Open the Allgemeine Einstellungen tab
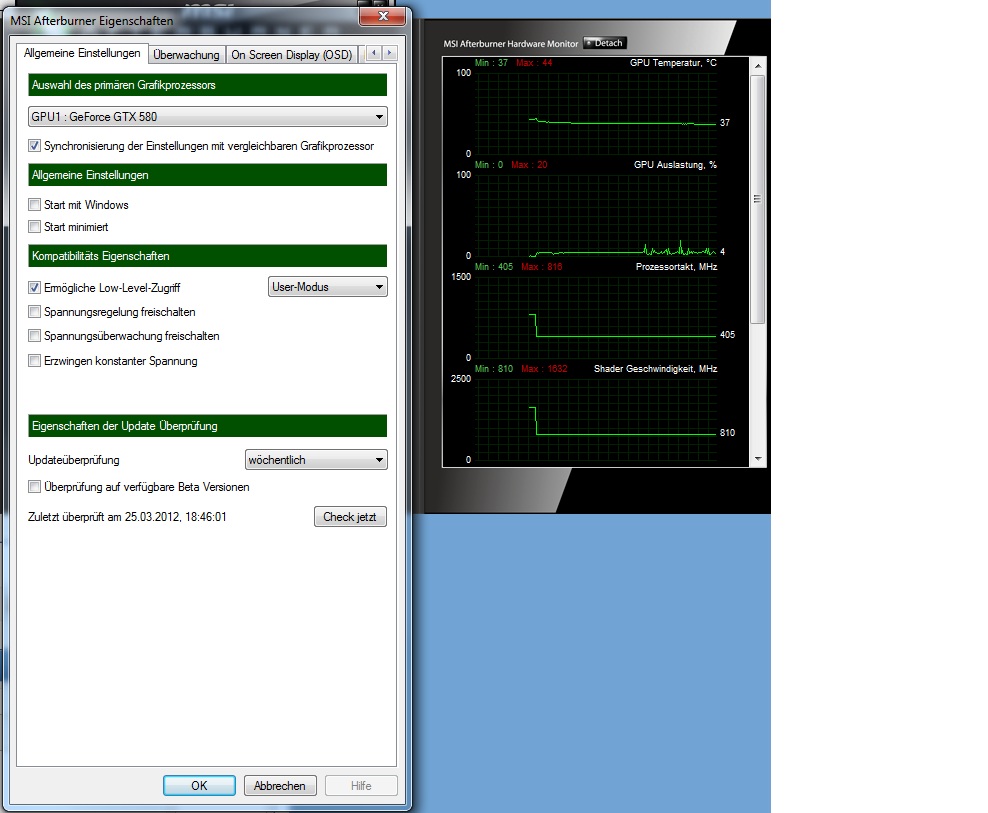 (82, 54)
